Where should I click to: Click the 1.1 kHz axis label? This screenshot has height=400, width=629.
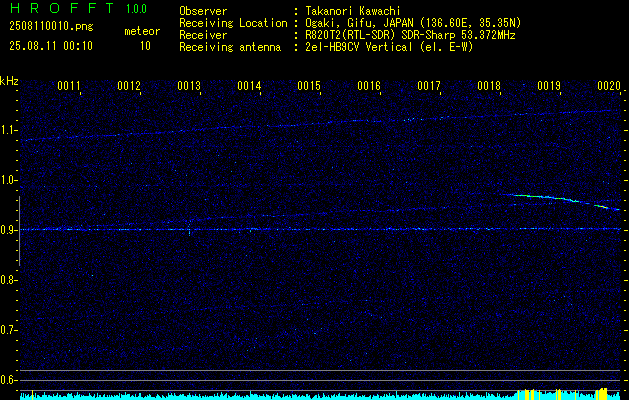pyautogui.click(x=8, y=130)
